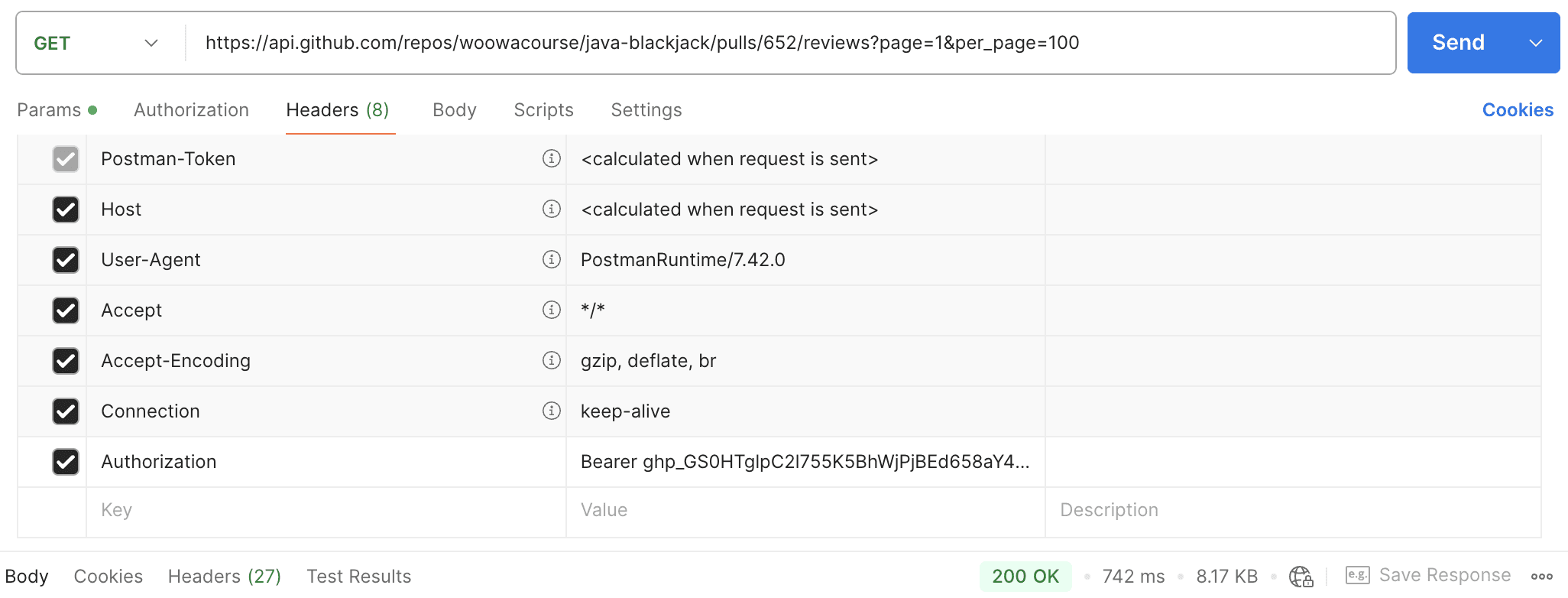Open the Scripts tab
Screen dimensions: 1568x598
[x=543, y=110]
